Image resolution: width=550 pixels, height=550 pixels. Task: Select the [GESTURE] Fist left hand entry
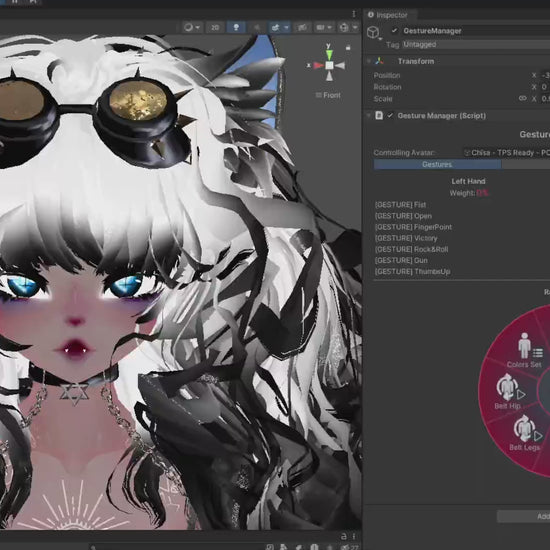point(400,205)
